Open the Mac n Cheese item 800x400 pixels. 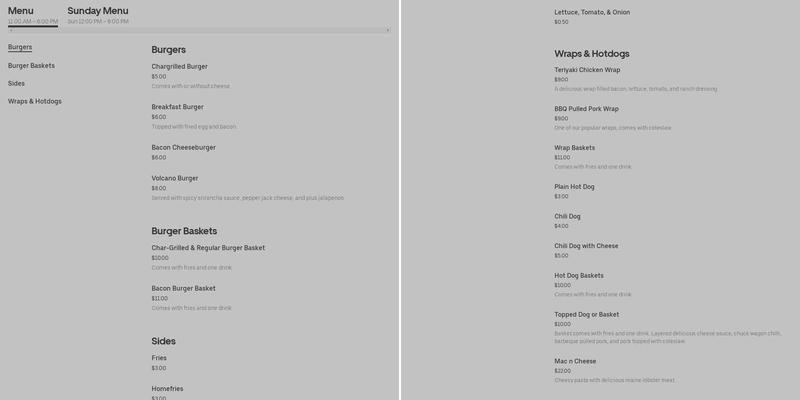(x=575, y=361)
